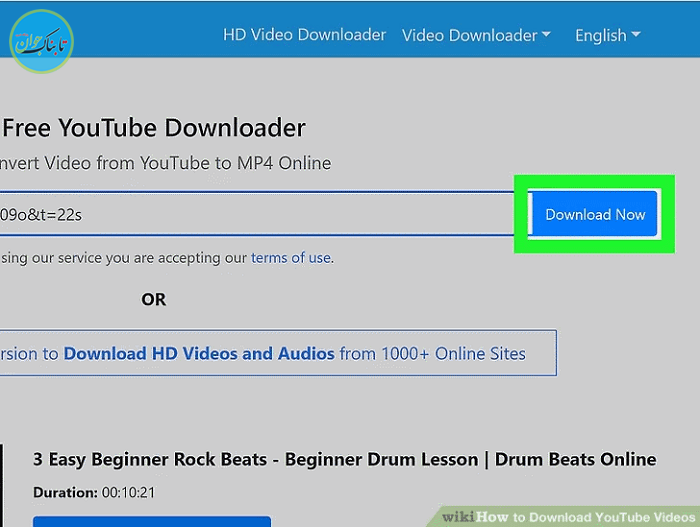
Task: Open the HD Video Downloader page
Action: [304, 35]
